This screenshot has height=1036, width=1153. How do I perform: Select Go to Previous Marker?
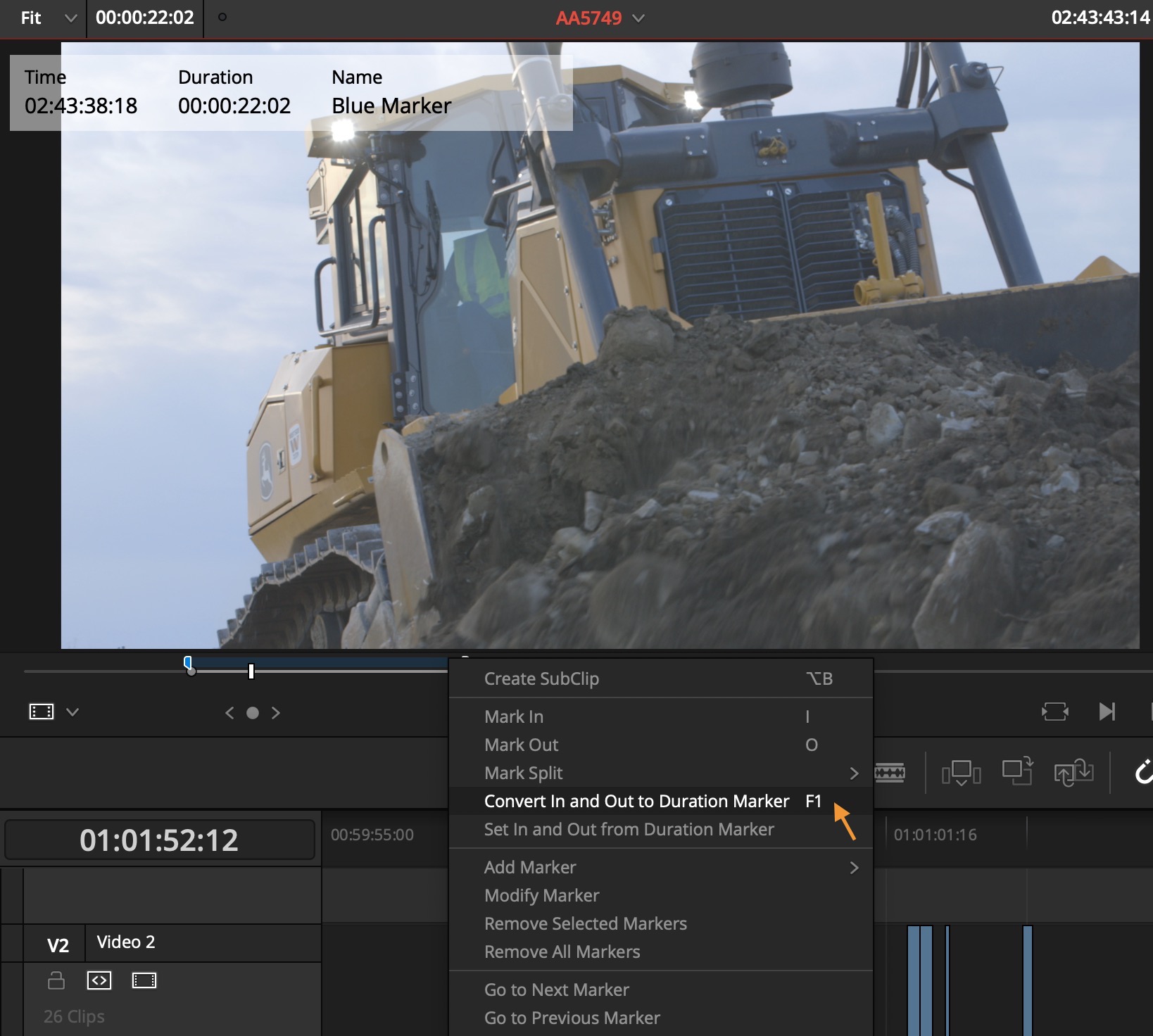pos(660,1018)
